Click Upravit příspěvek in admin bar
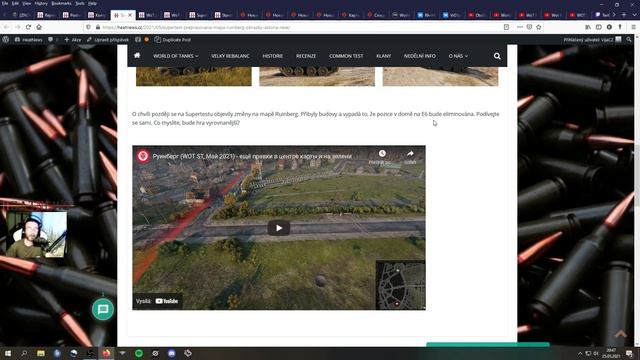 pos(108,40)
